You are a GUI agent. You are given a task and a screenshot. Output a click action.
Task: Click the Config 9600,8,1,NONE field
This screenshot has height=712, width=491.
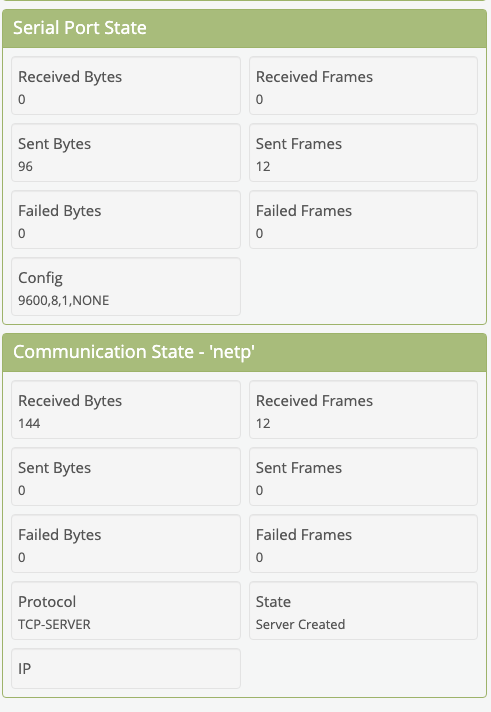[126, 287]
